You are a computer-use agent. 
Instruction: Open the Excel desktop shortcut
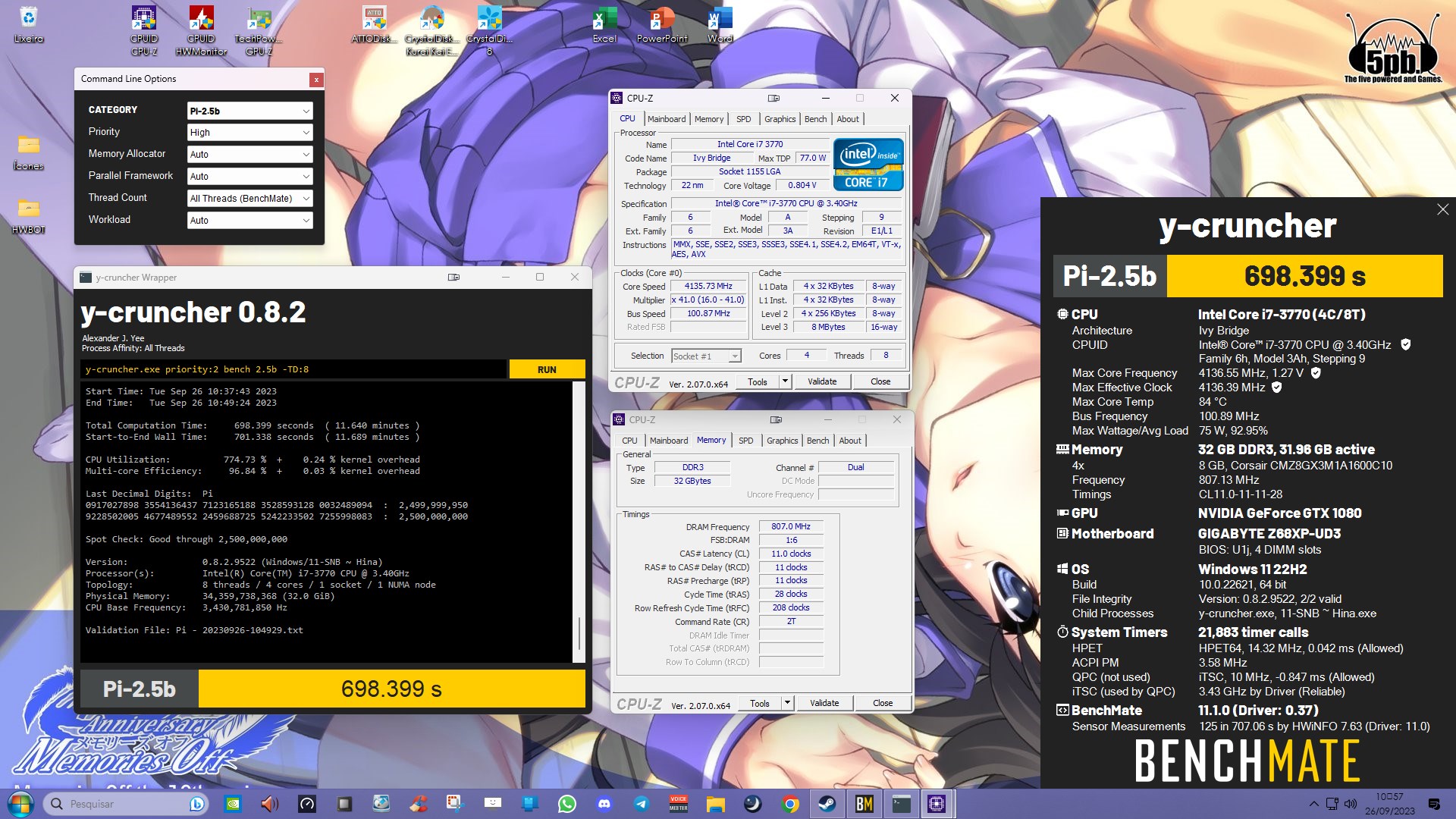(604, 24)
